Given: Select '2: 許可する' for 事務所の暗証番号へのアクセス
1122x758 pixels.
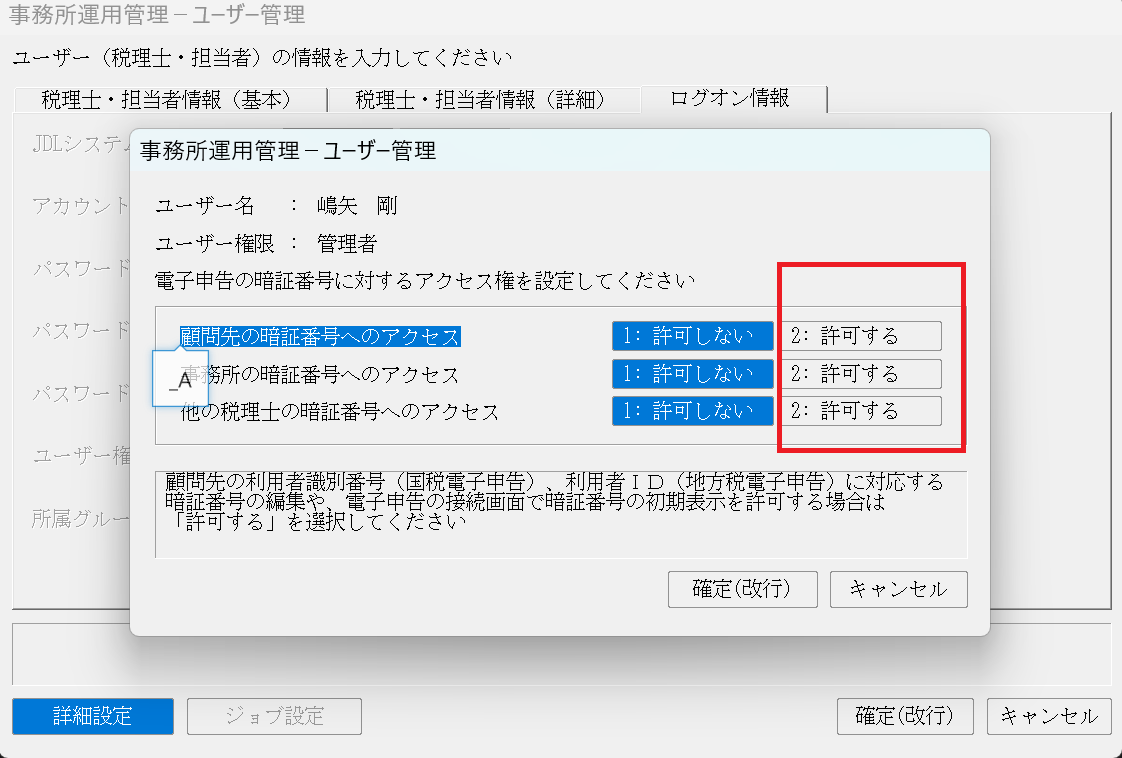Looking at the screenshot, I should click(861, 374).
